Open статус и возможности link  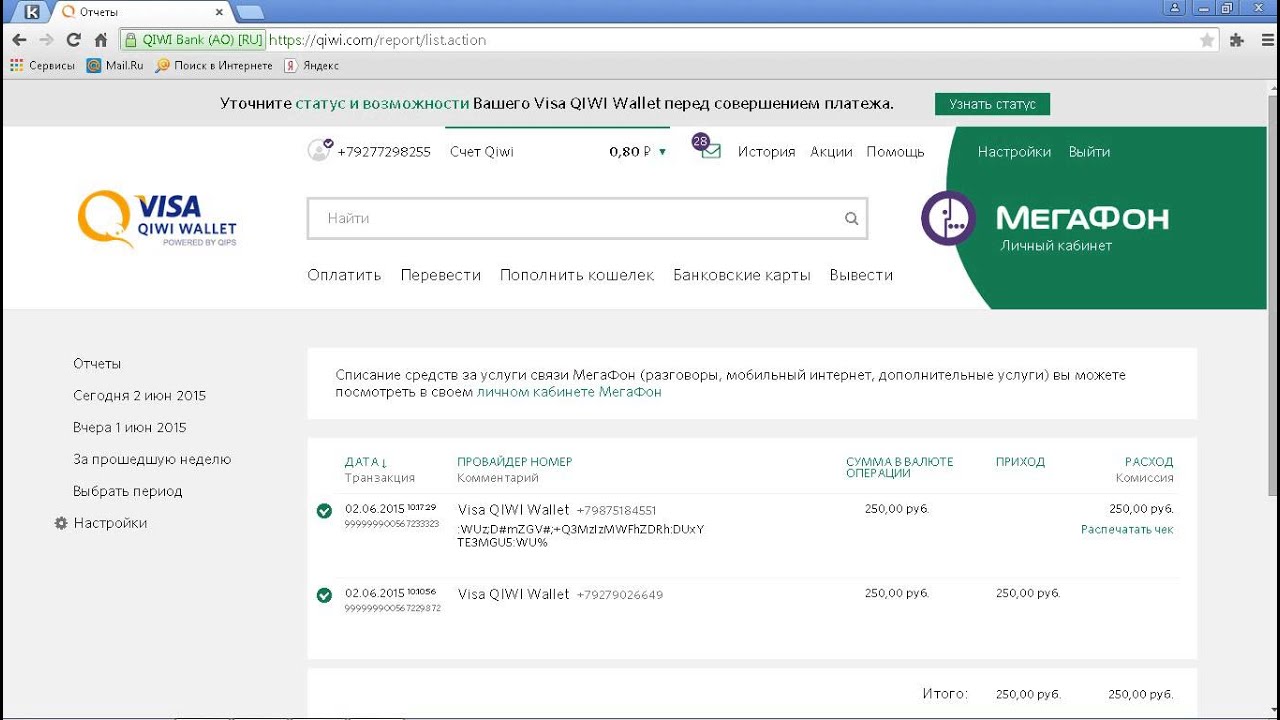(382, 103)
